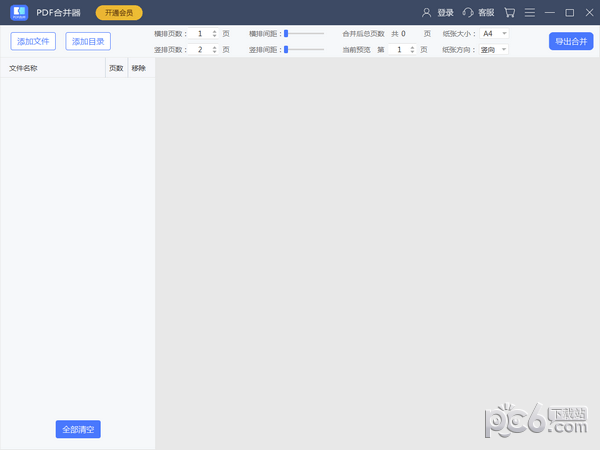Maximize the PDF合并器 window
The width and height of the screenshot is (600, 450).
[570, 13]
